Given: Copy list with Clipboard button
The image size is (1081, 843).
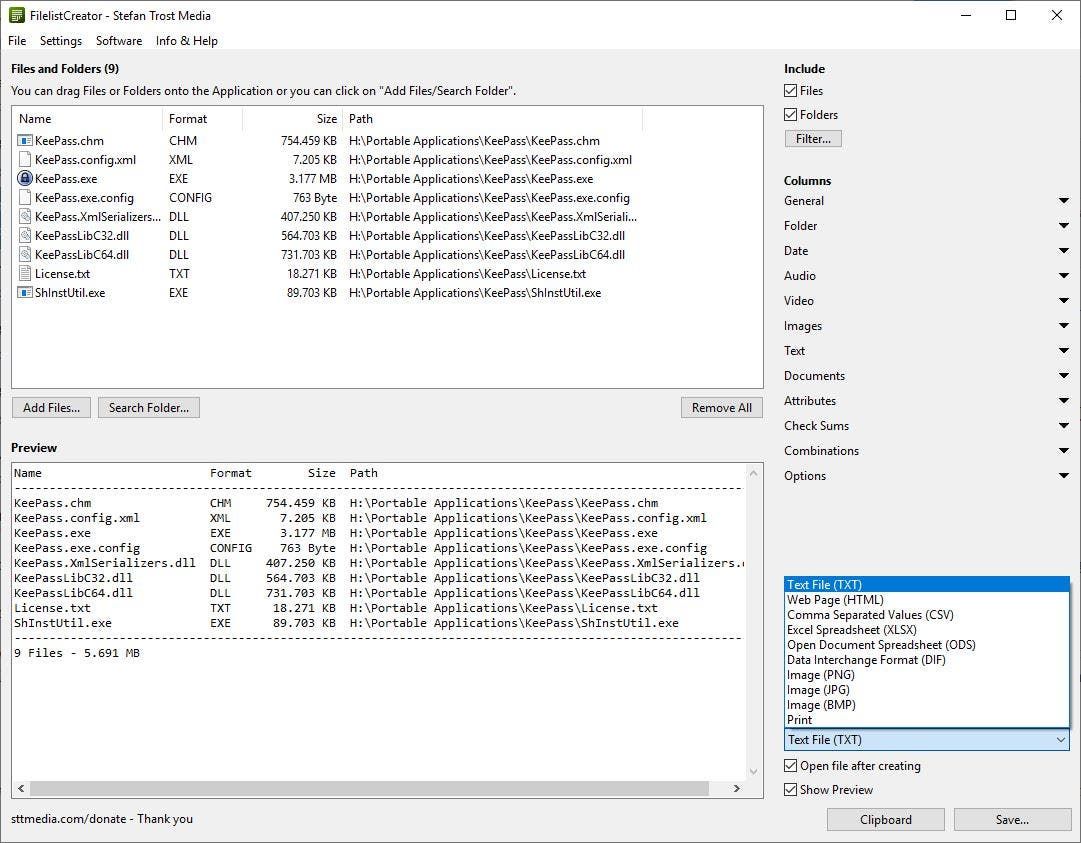Looking at the screenshot, I should [885, 820].
